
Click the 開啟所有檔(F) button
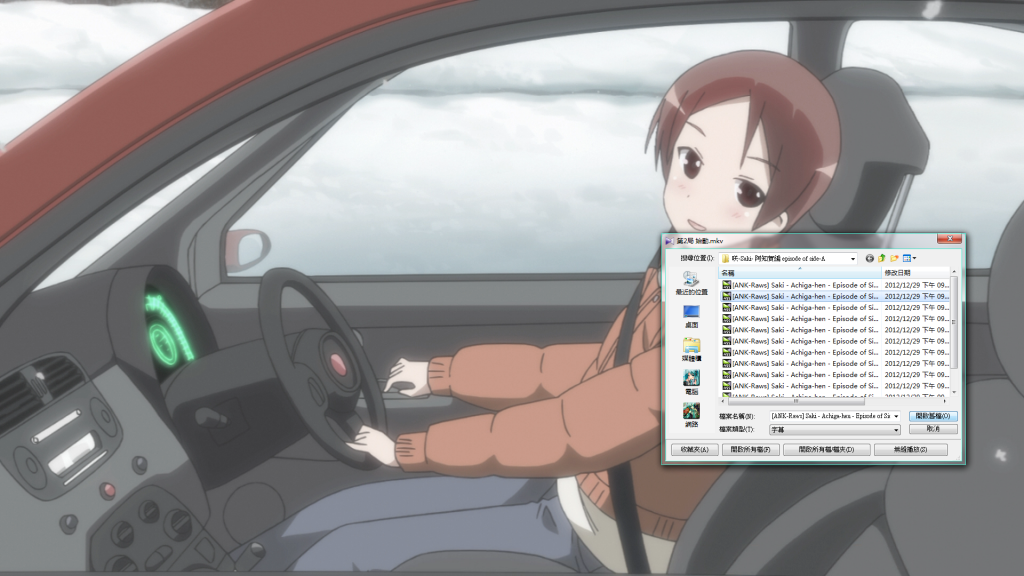[750, 449]
